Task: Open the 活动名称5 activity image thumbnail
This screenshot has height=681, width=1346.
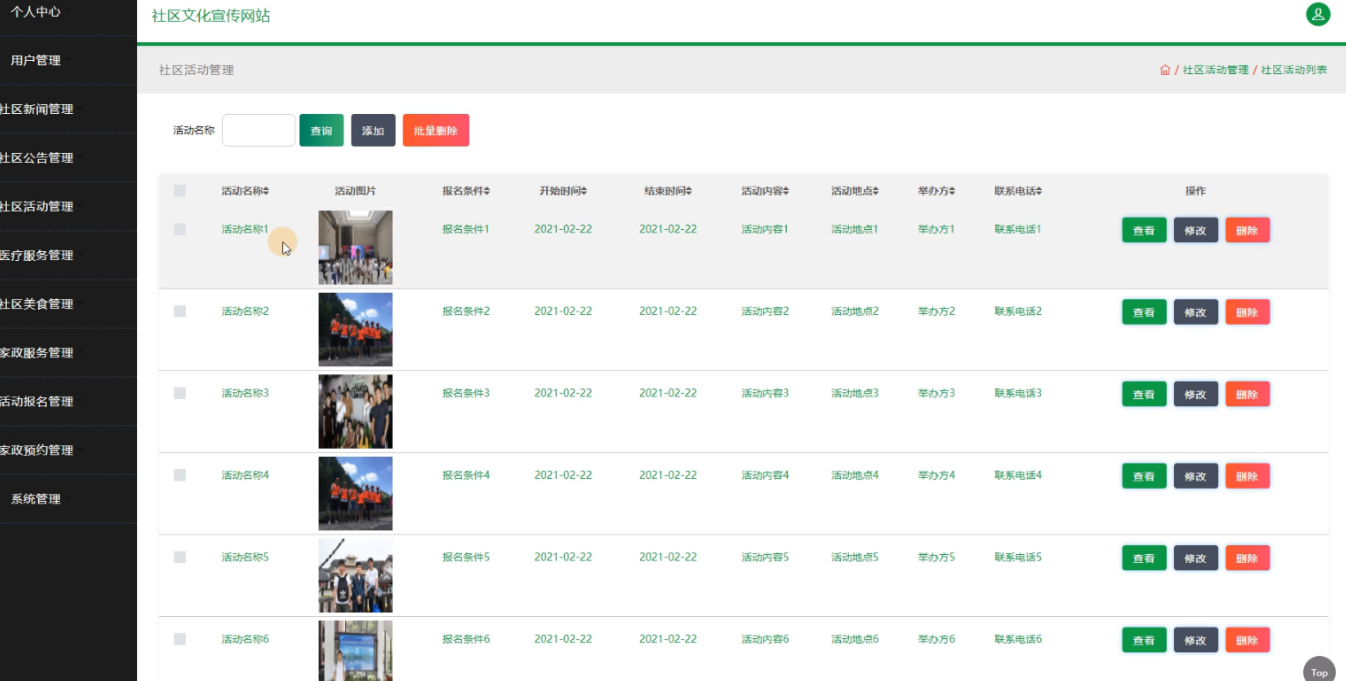Action: 355,575
